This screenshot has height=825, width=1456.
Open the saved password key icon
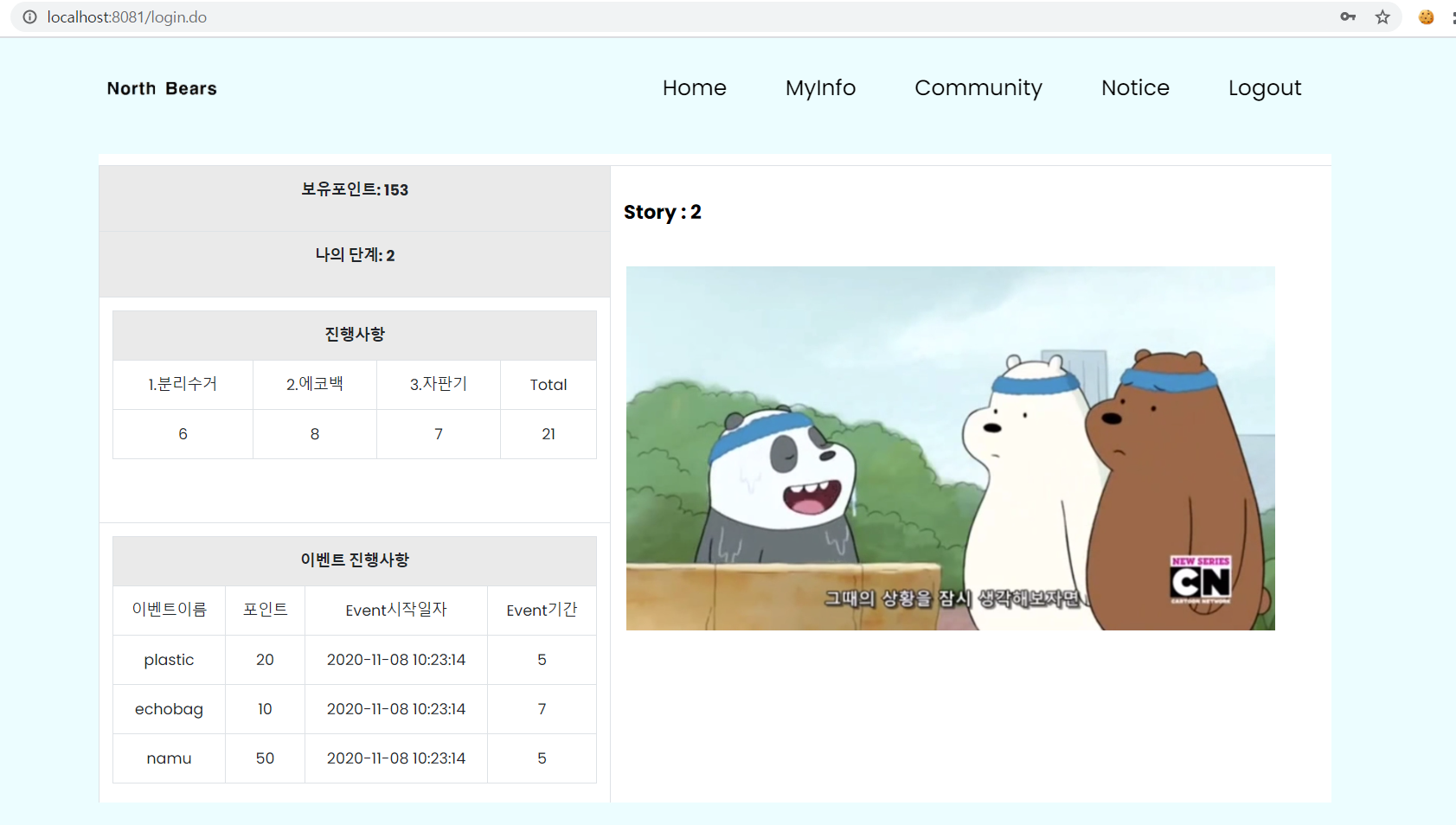coord(1348,16)
